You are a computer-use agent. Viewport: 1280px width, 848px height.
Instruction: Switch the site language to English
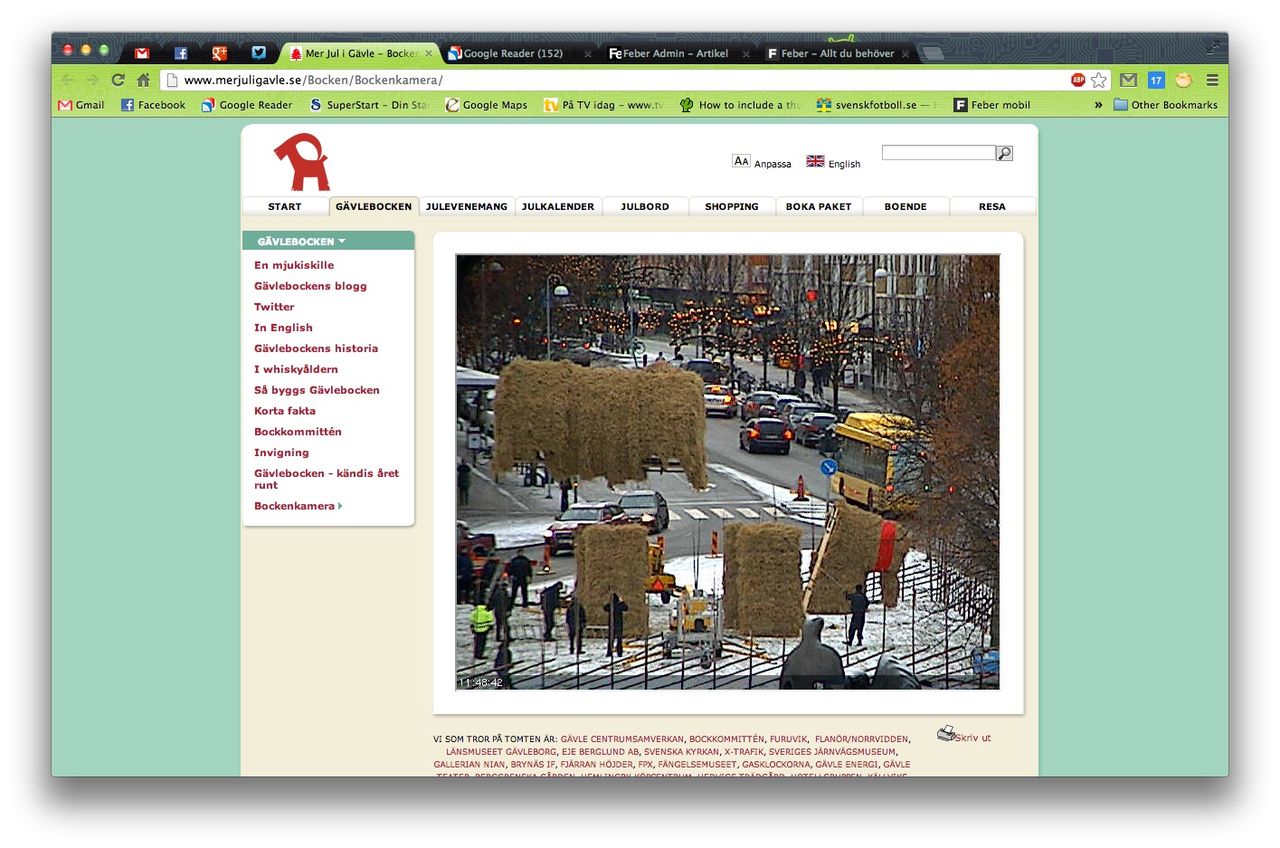[x=834, y=163]
